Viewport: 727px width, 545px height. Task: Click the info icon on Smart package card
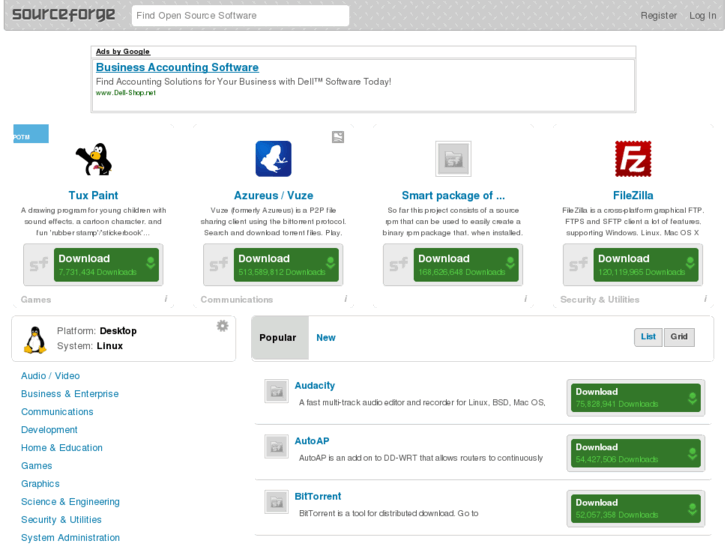[x=525, y=299]
